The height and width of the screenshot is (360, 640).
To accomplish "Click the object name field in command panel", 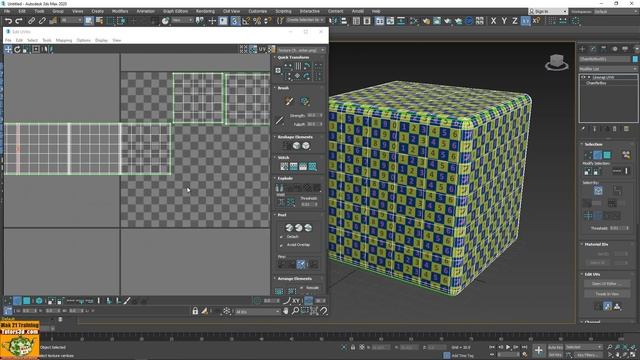I will pyautogui.click(x=605, y=59).
